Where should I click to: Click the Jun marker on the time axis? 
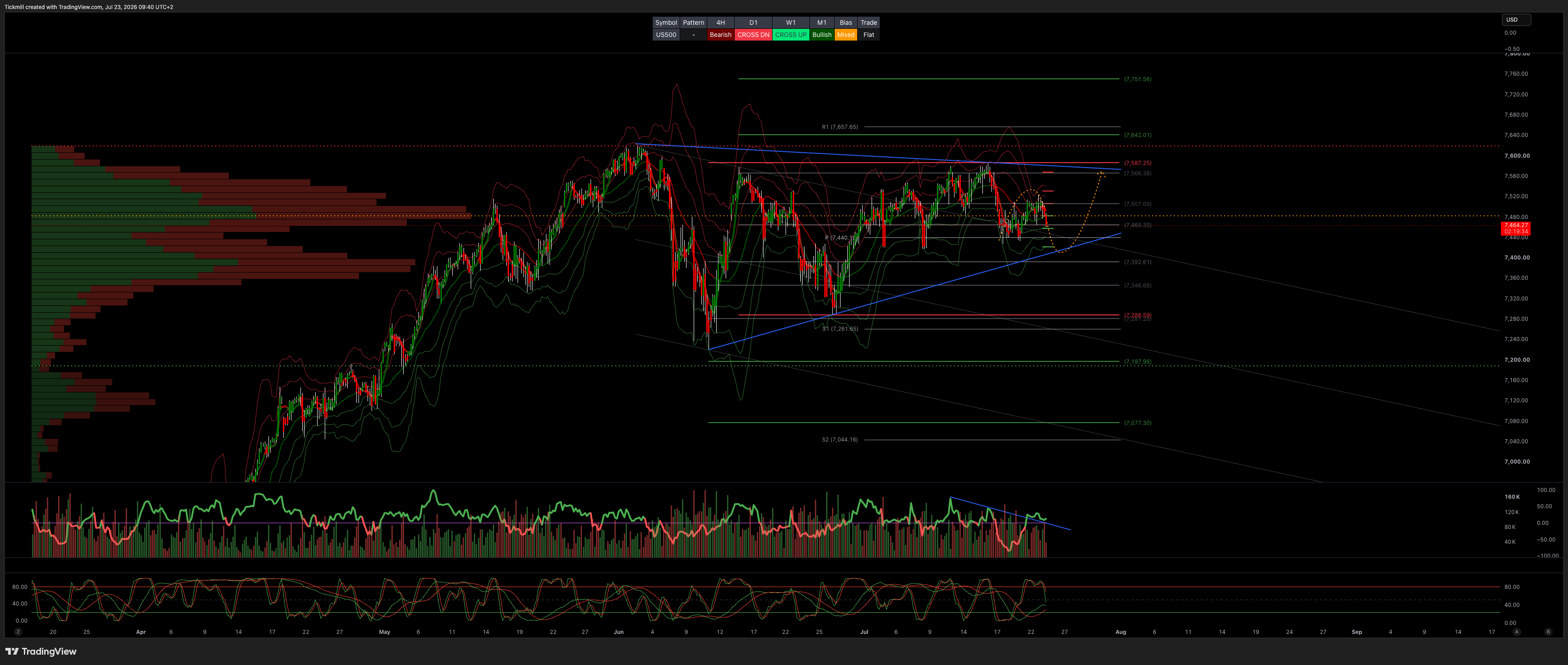(618, 632)
